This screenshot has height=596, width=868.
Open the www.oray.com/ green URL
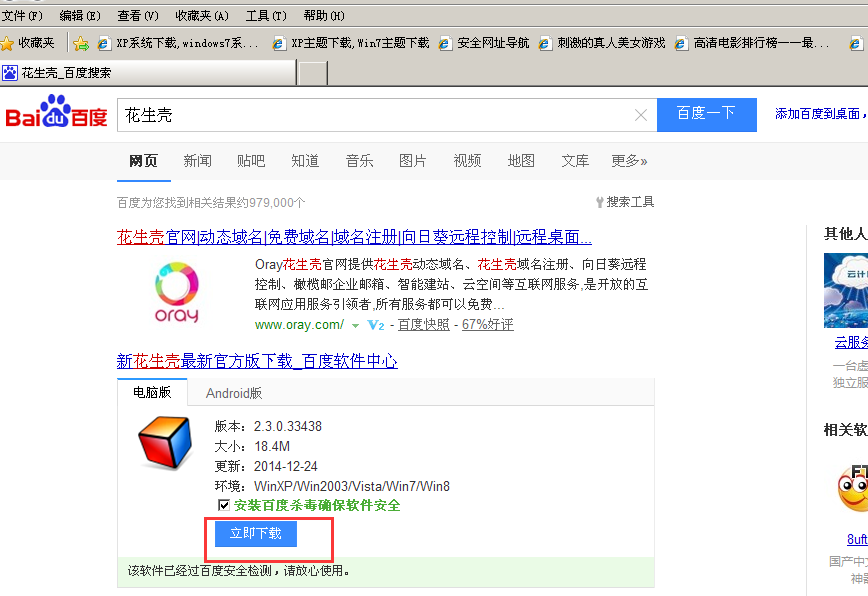[x=299, y=325]
